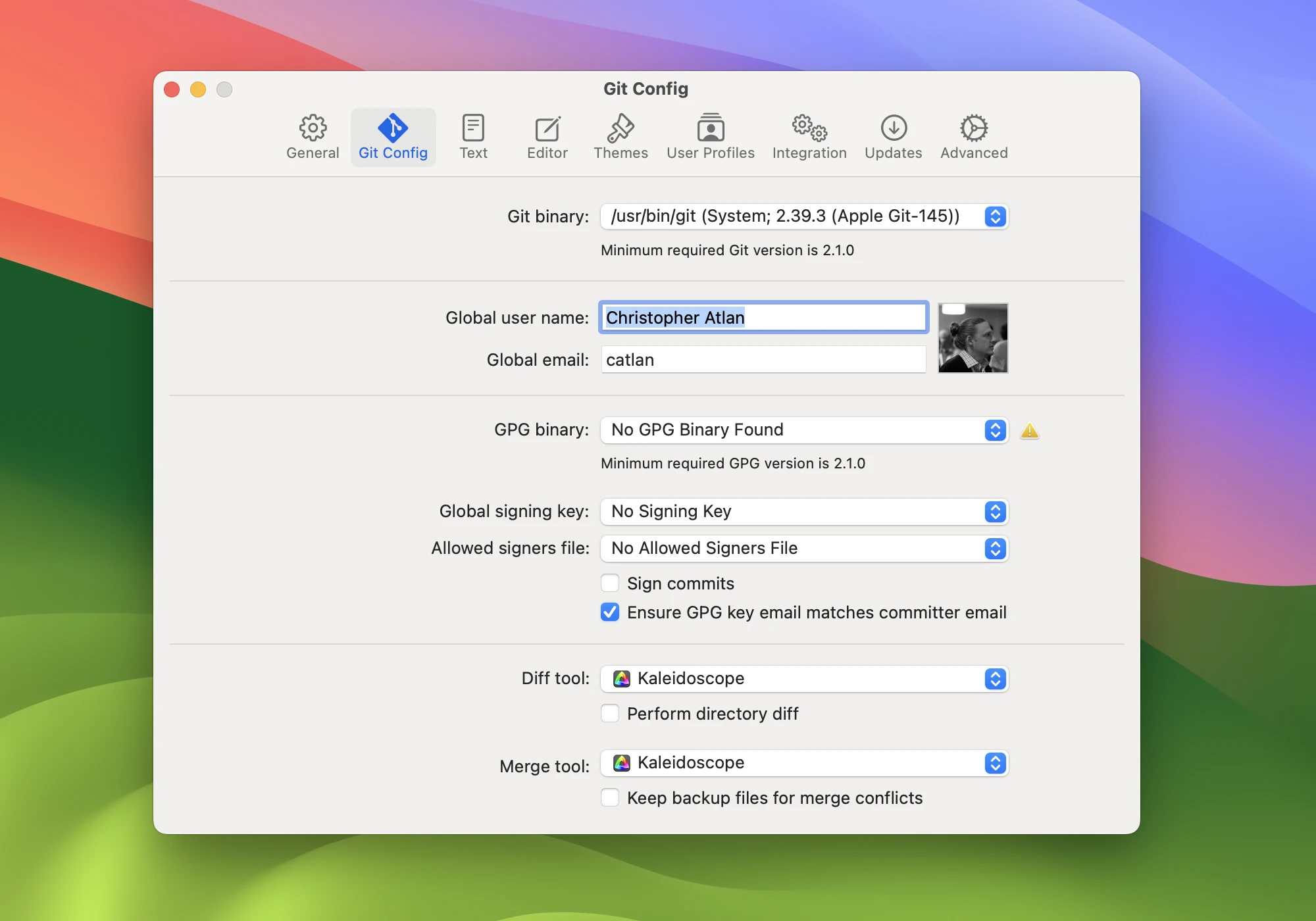Viewport: 1316px width, 921px height.
Task: Enable Perform directory diff
Action: tap(610, 714)
